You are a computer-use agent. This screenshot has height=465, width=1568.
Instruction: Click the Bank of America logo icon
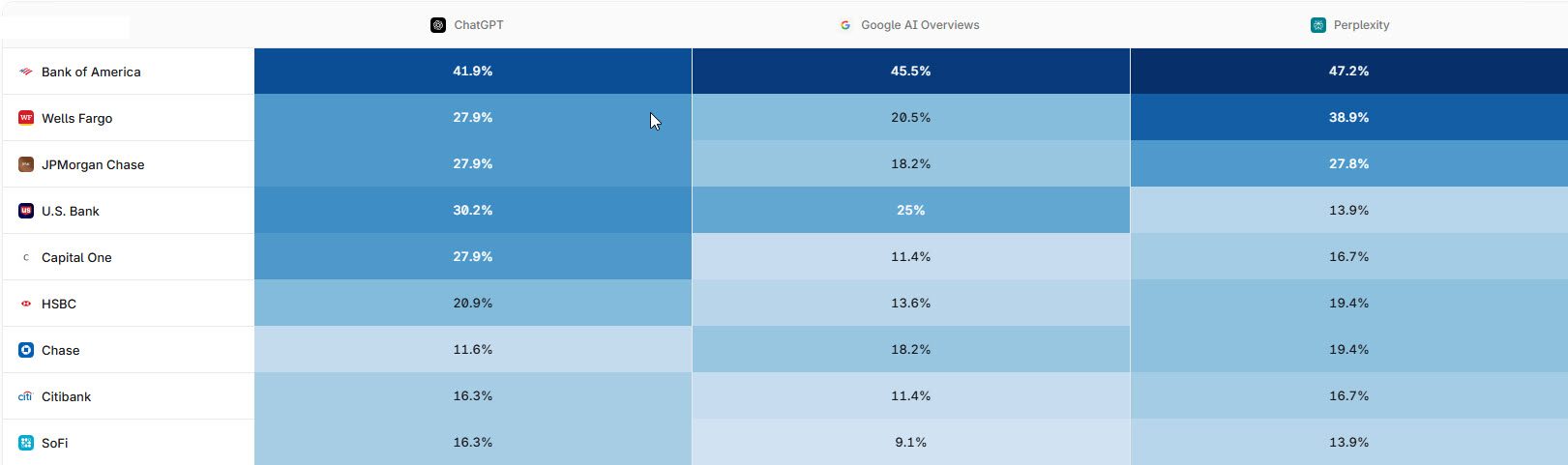point(26,72)
